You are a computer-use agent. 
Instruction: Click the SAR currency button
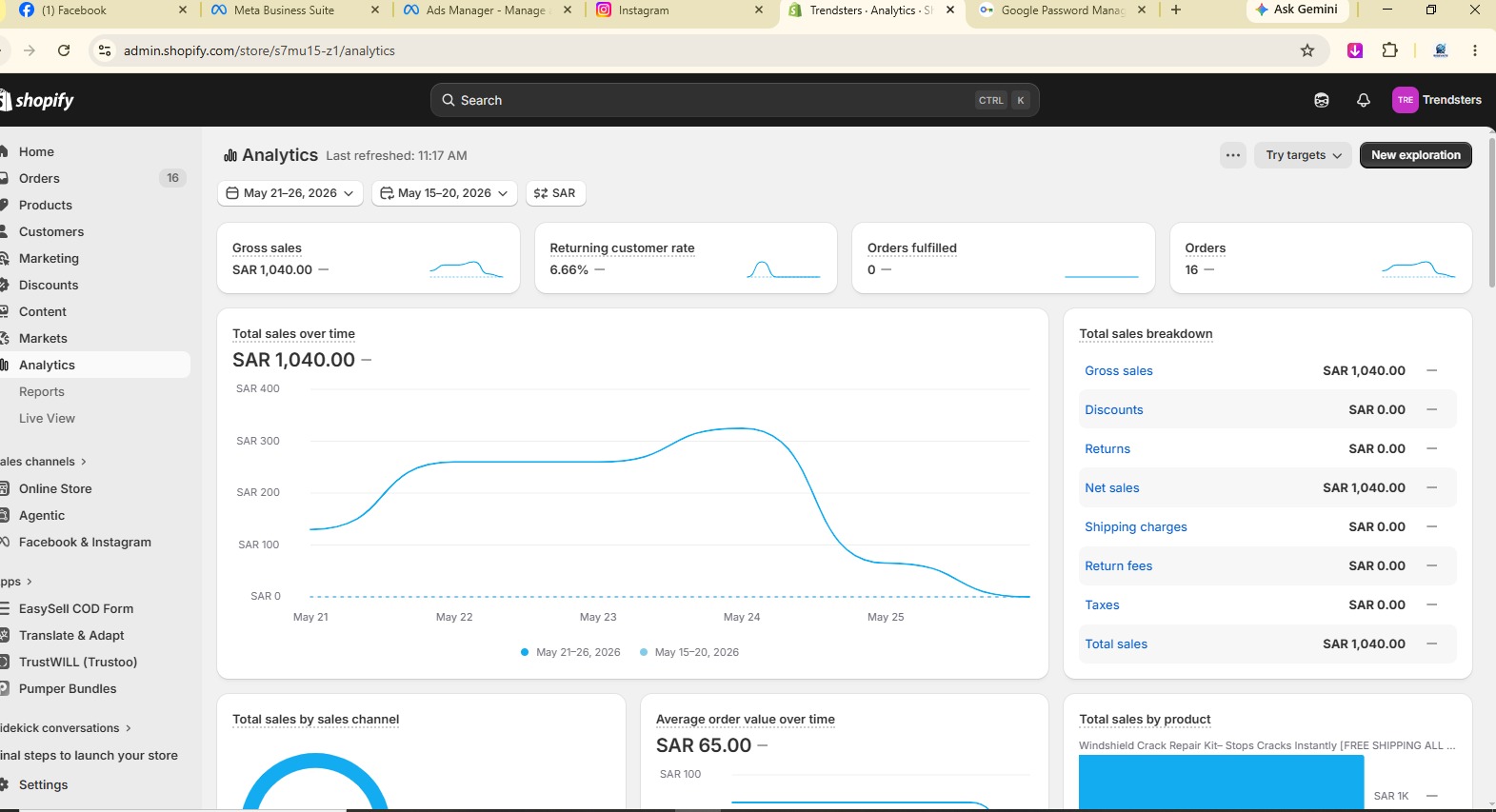click(555, 193)
